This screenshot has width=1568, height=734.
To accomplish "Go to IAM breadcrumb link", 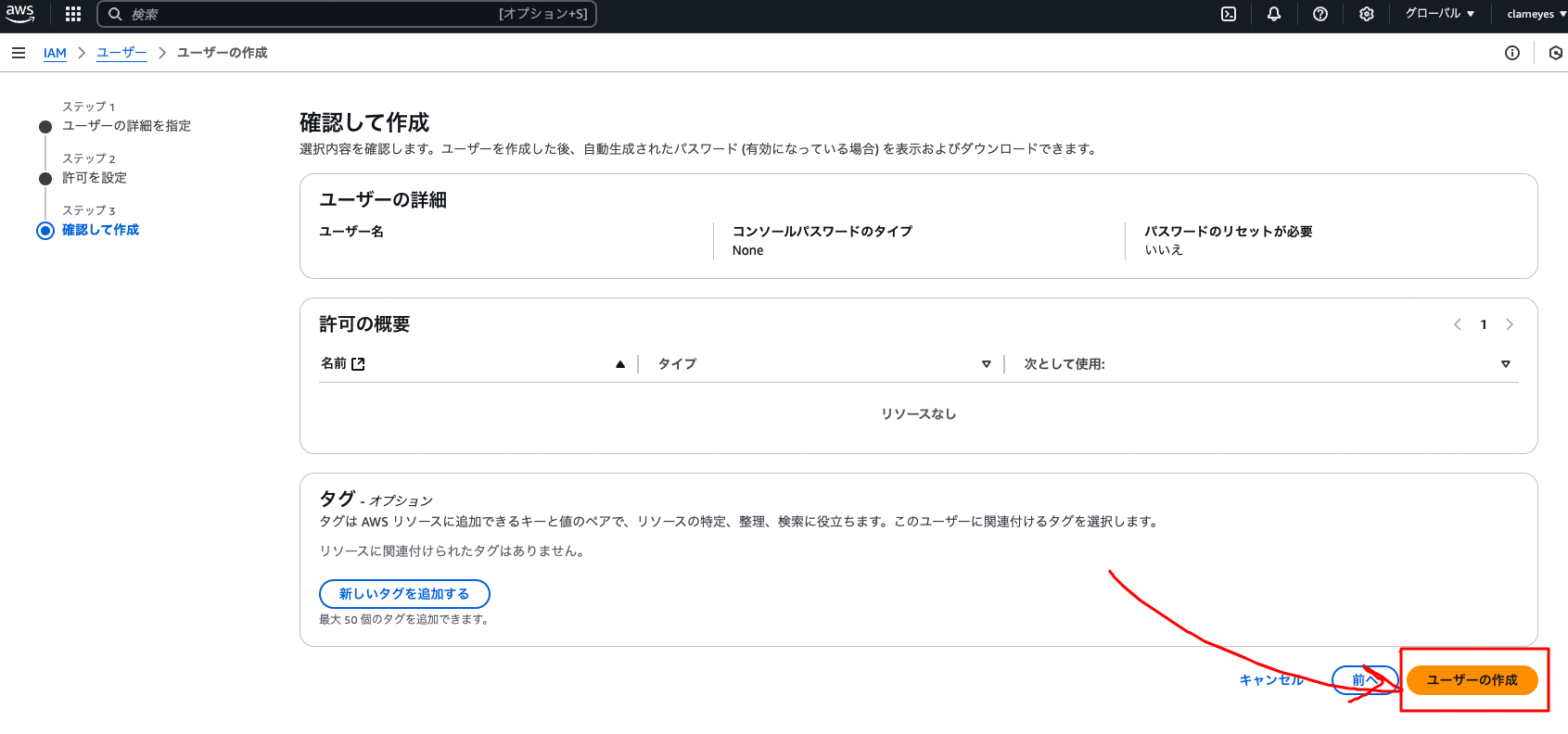I will [x=55, y=53].
